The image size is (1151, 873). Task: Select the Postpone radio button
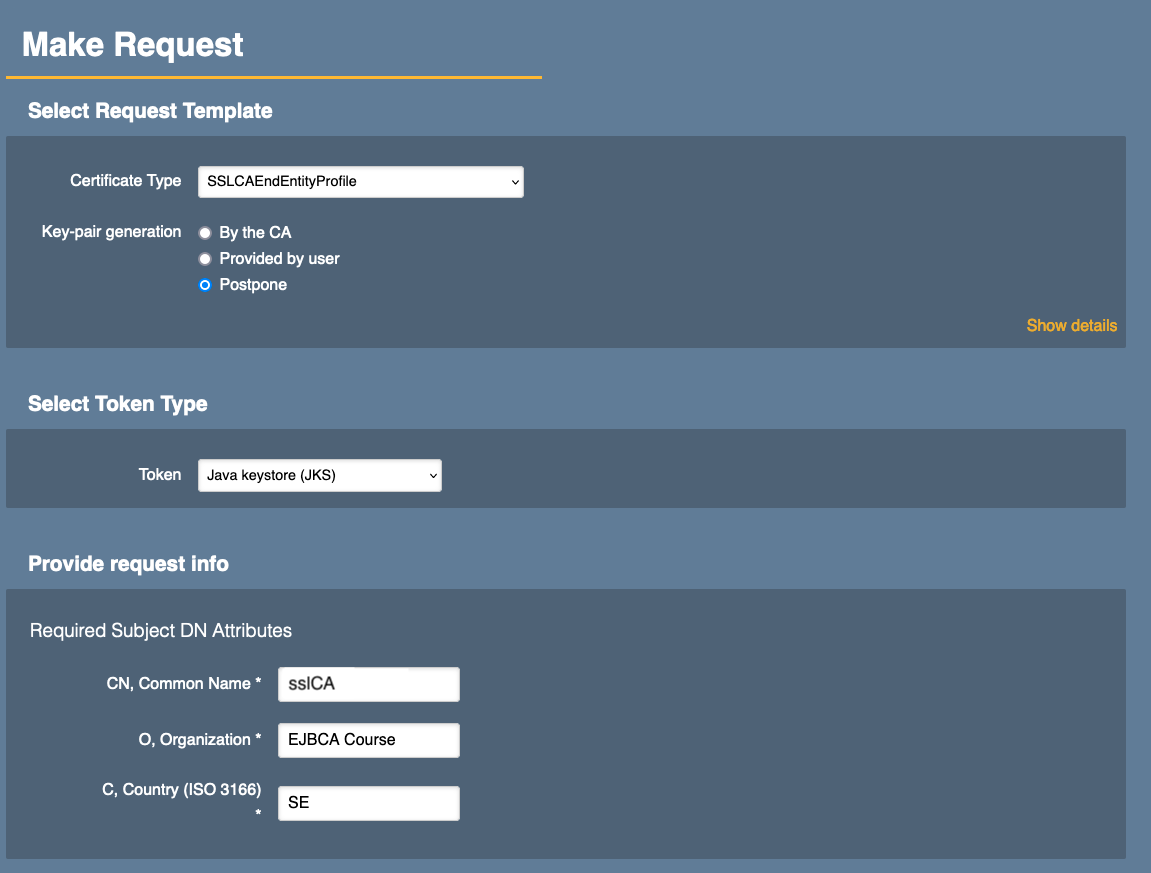[205, 285]
